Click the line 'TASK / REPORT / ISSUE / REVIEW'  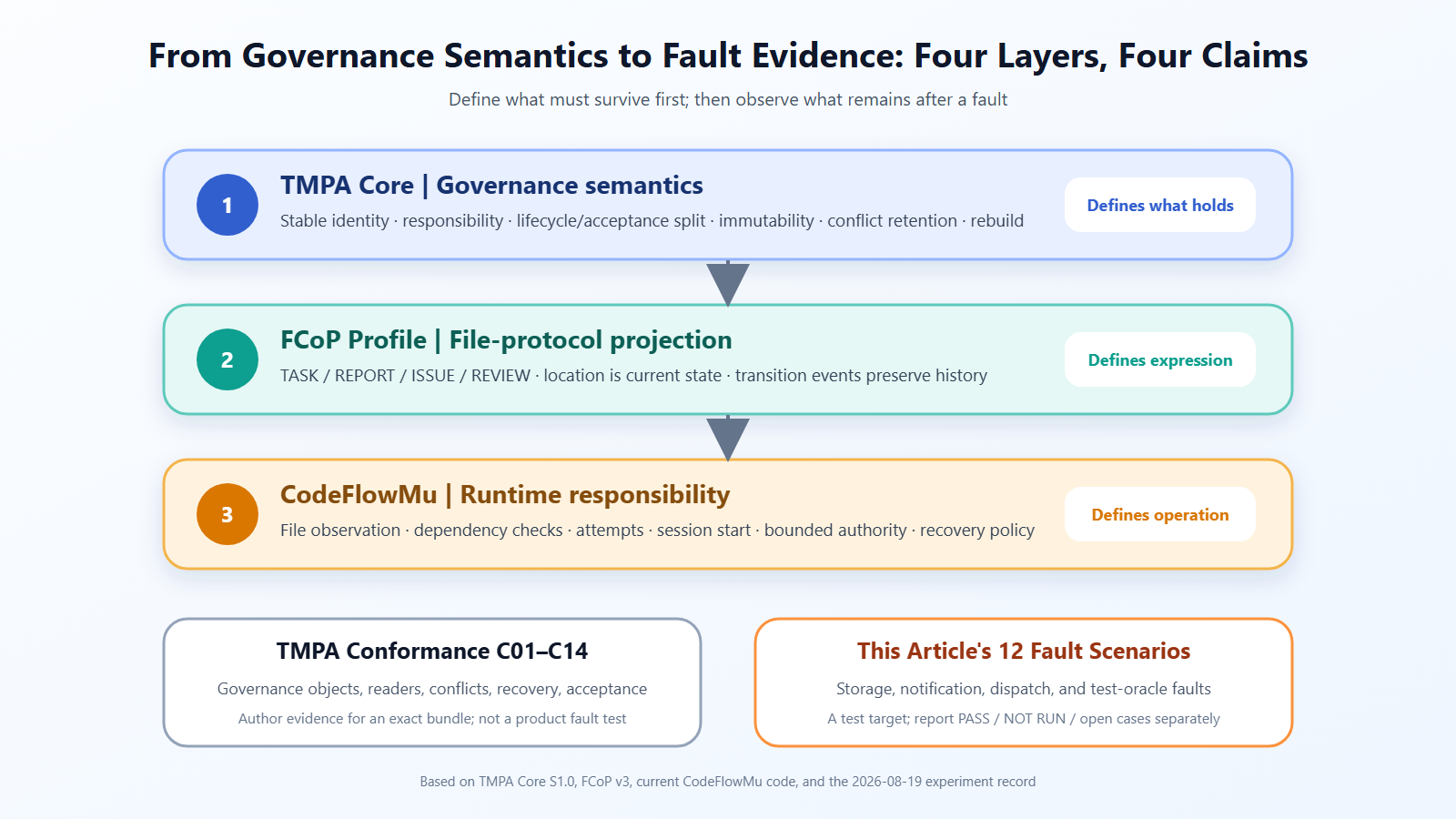(633, 376)
